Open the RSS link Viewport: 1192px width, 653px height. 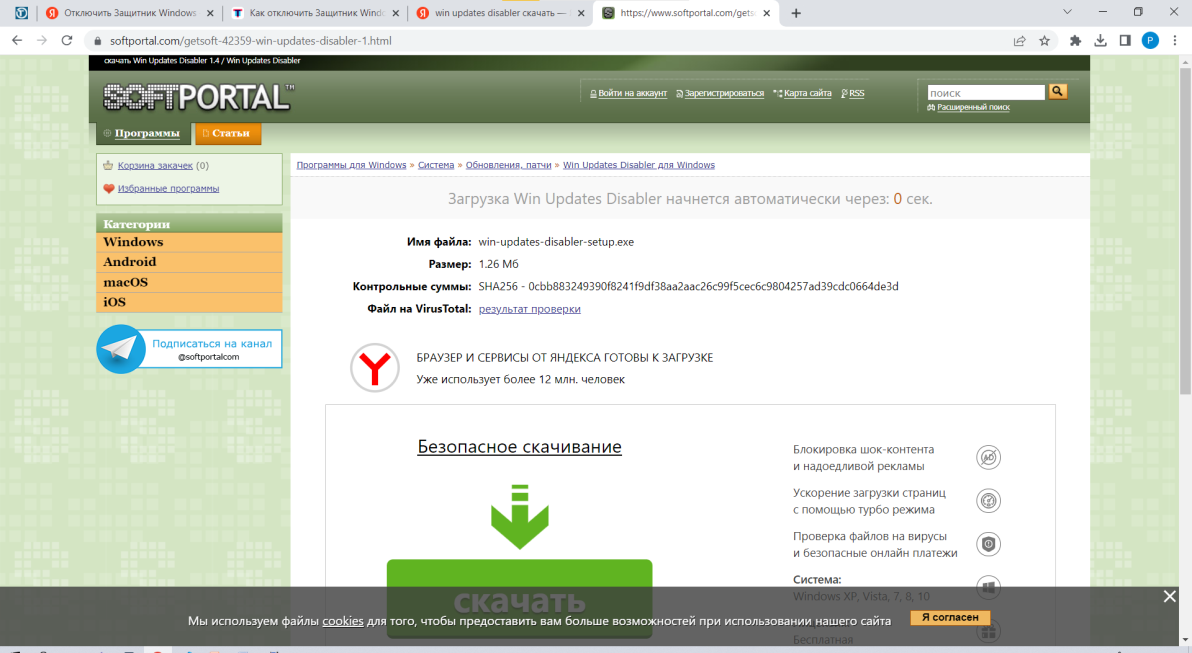tap(856, 94)
